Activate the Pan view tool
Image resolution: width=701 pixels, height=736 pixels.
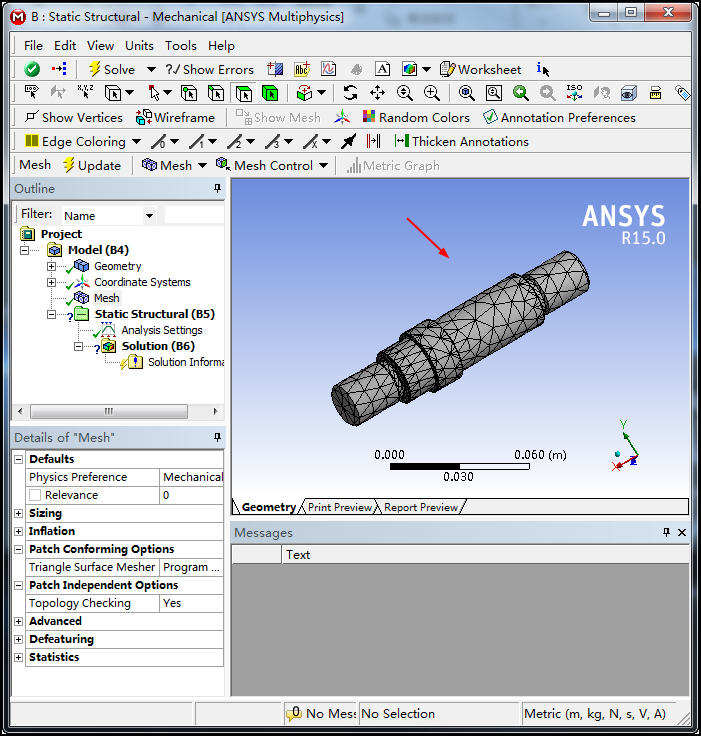pyautogui.click(x=377, y=93)
